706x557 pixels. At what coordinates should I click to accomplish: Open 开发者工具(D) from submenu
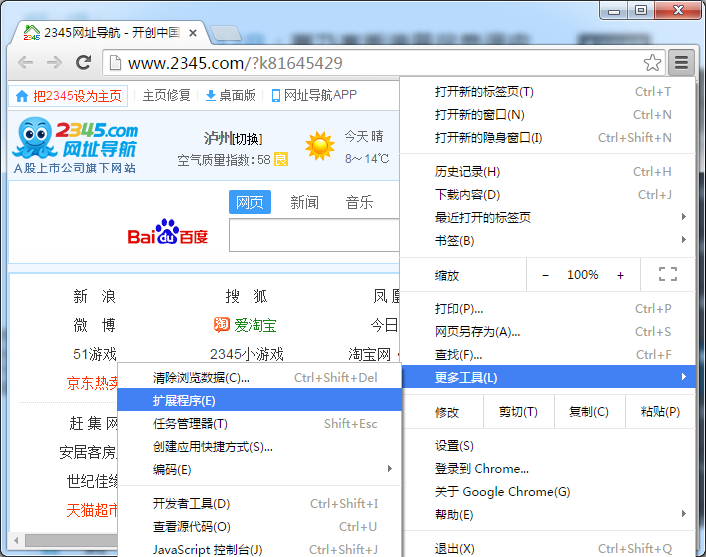point(259,503)
